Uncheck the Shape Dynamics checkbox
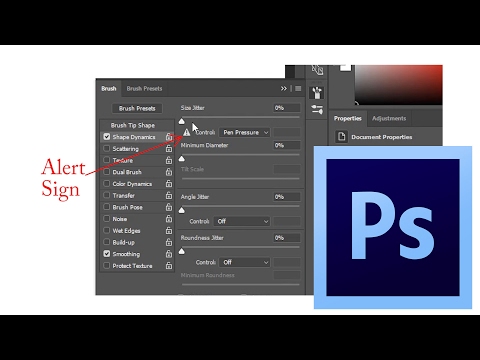The image size is (480, 360). click(x=107, y=137)
